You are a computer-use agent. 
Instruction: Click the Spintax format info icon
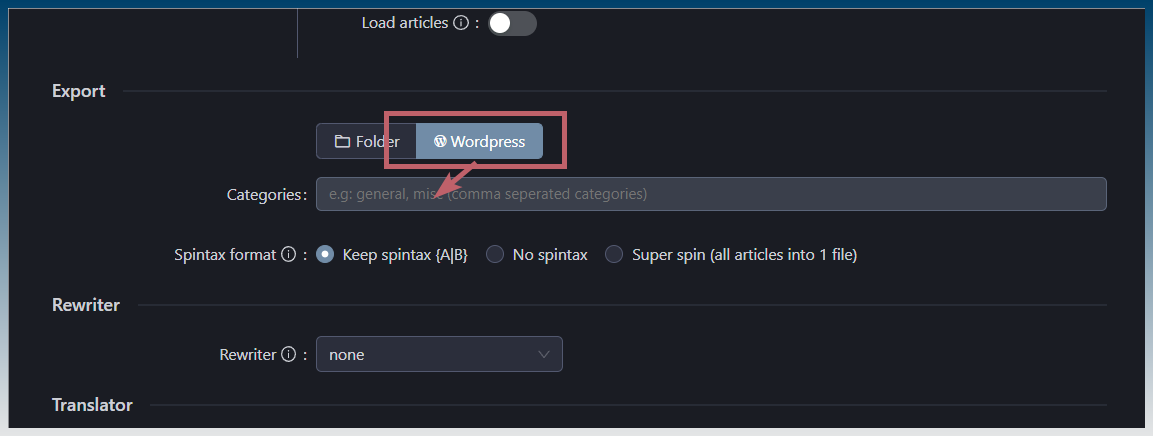(288, 255)
